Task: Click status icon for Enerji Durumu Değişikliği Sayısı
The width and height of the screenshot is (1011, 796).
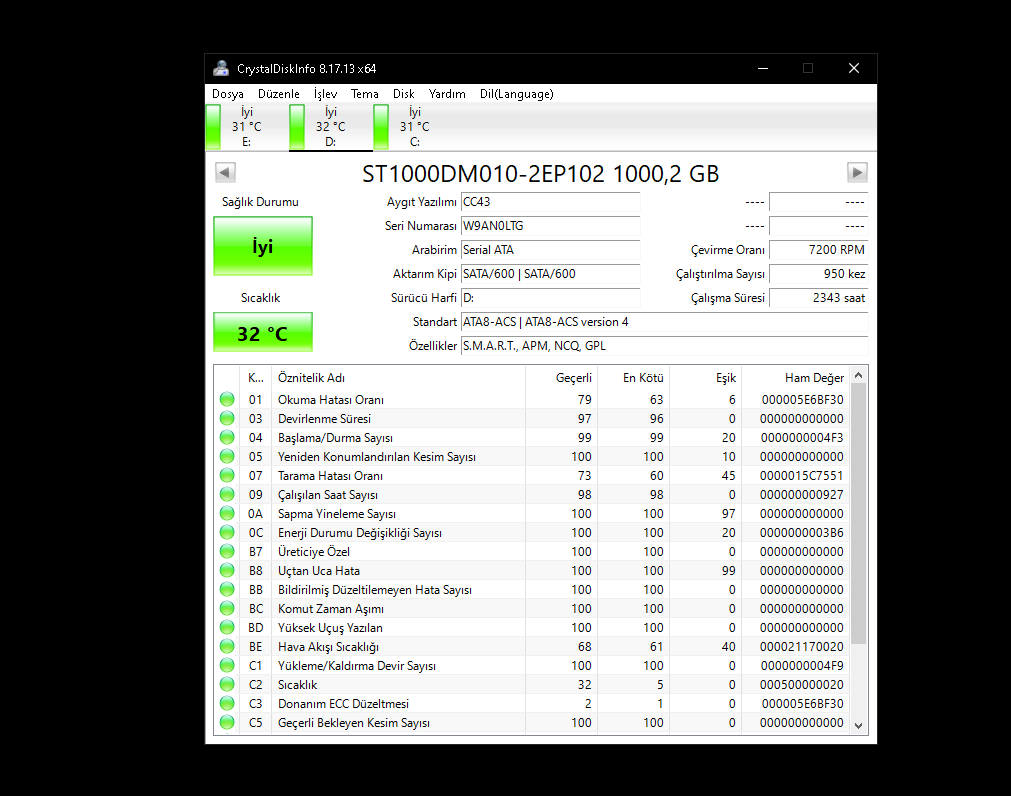Action: click(x=227, y=532)
